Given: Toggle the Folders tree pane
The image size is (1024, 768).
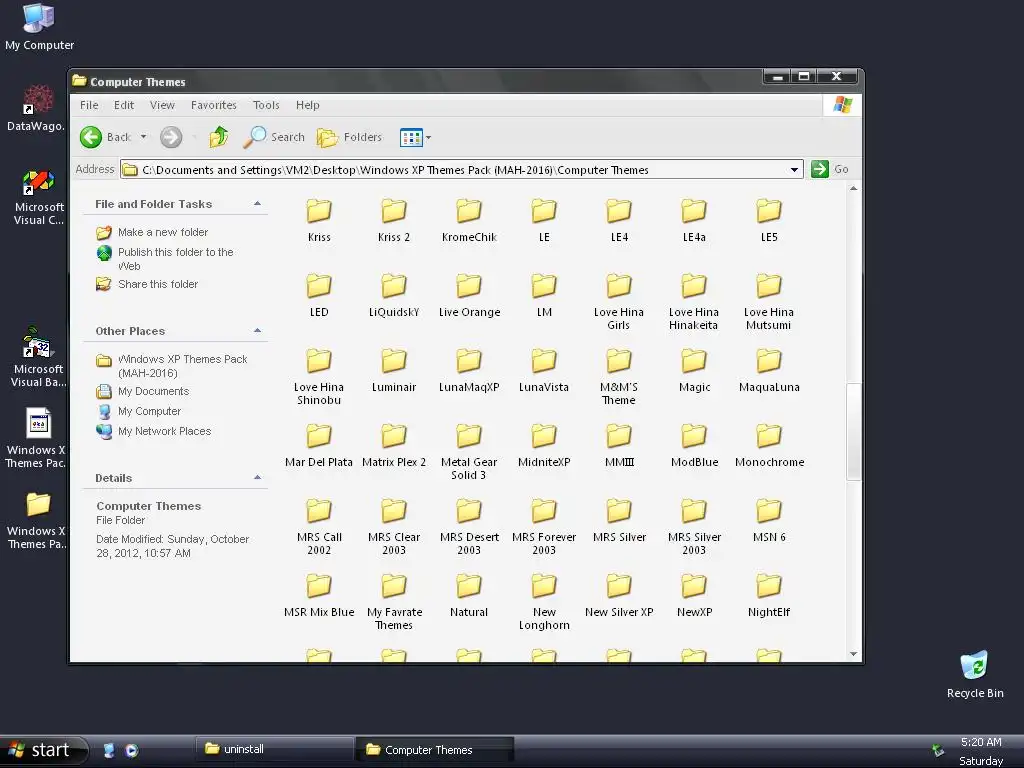Looking at the screenshot, I should pos(349,137).
